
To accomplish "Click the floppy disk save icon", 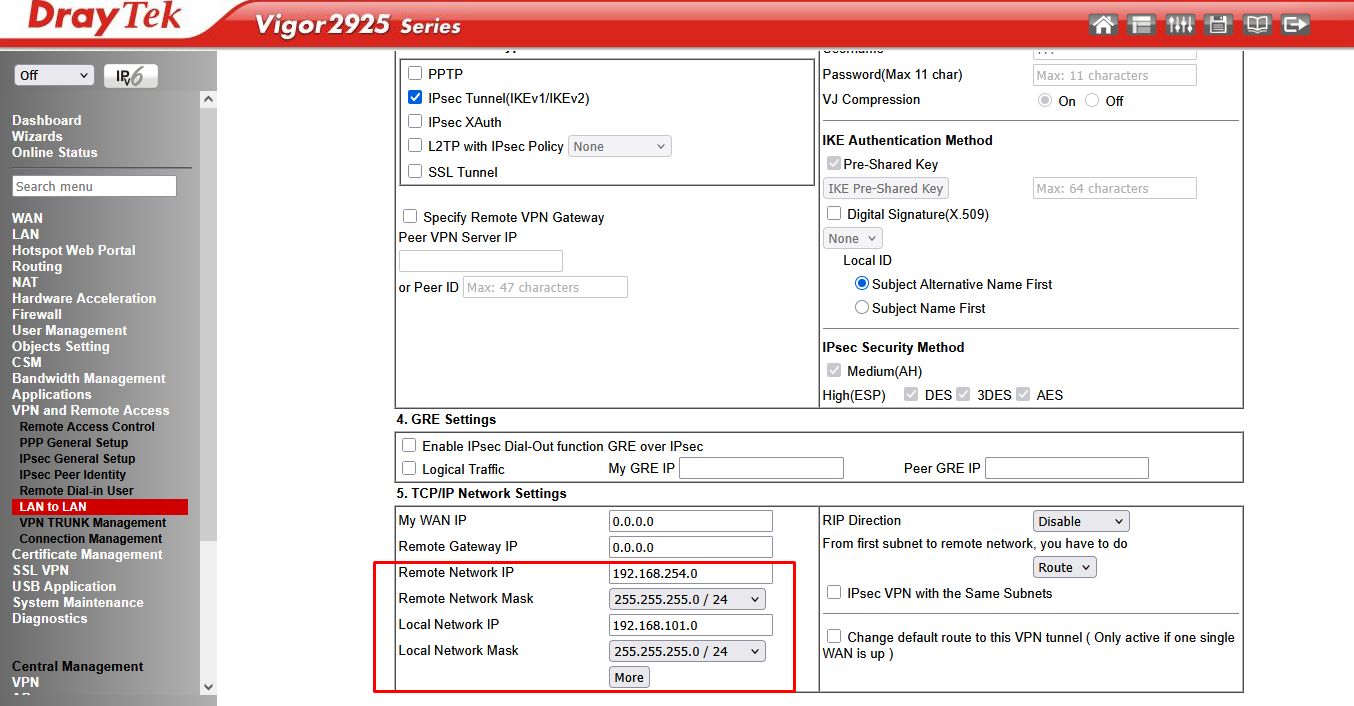I will 1218,25.
